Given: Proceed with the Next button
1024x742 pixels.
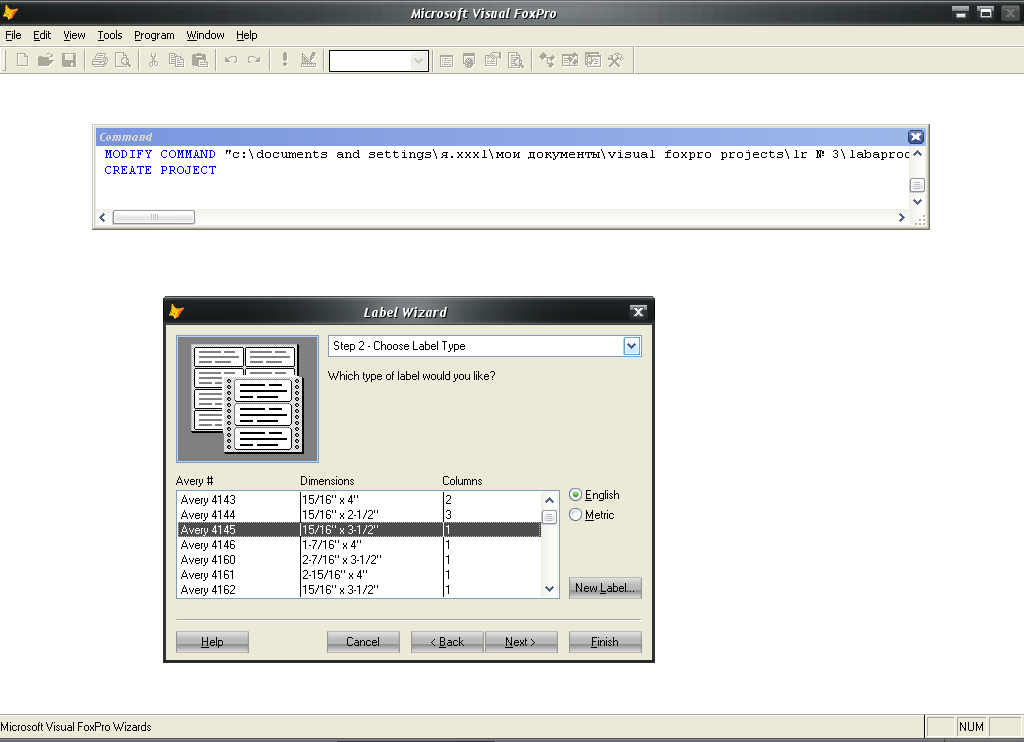Looking at the screenshot, I should [521, 641].
